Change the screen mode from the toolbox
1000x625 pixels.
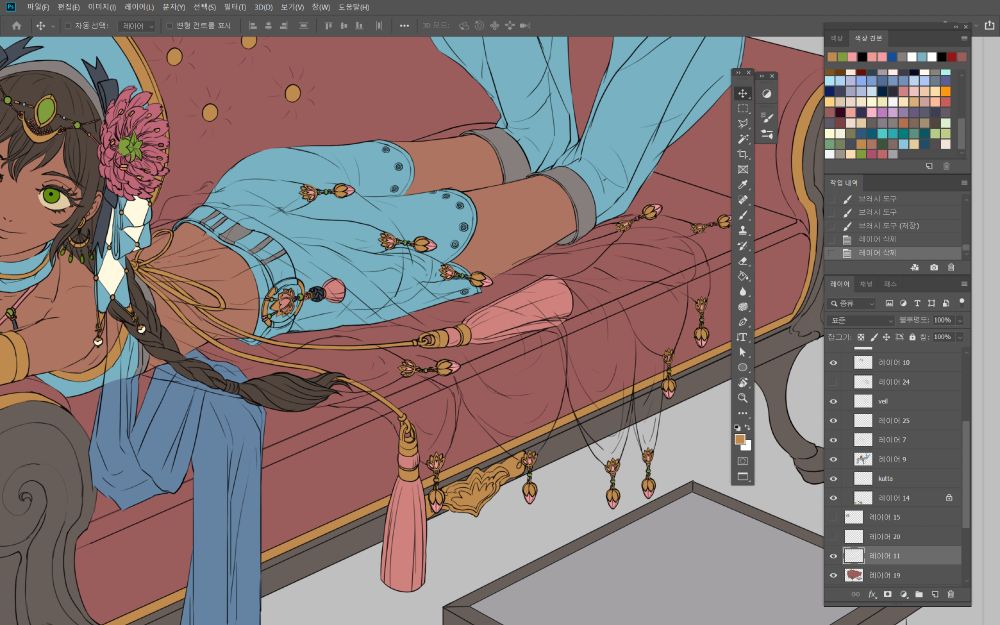(742, 476)
